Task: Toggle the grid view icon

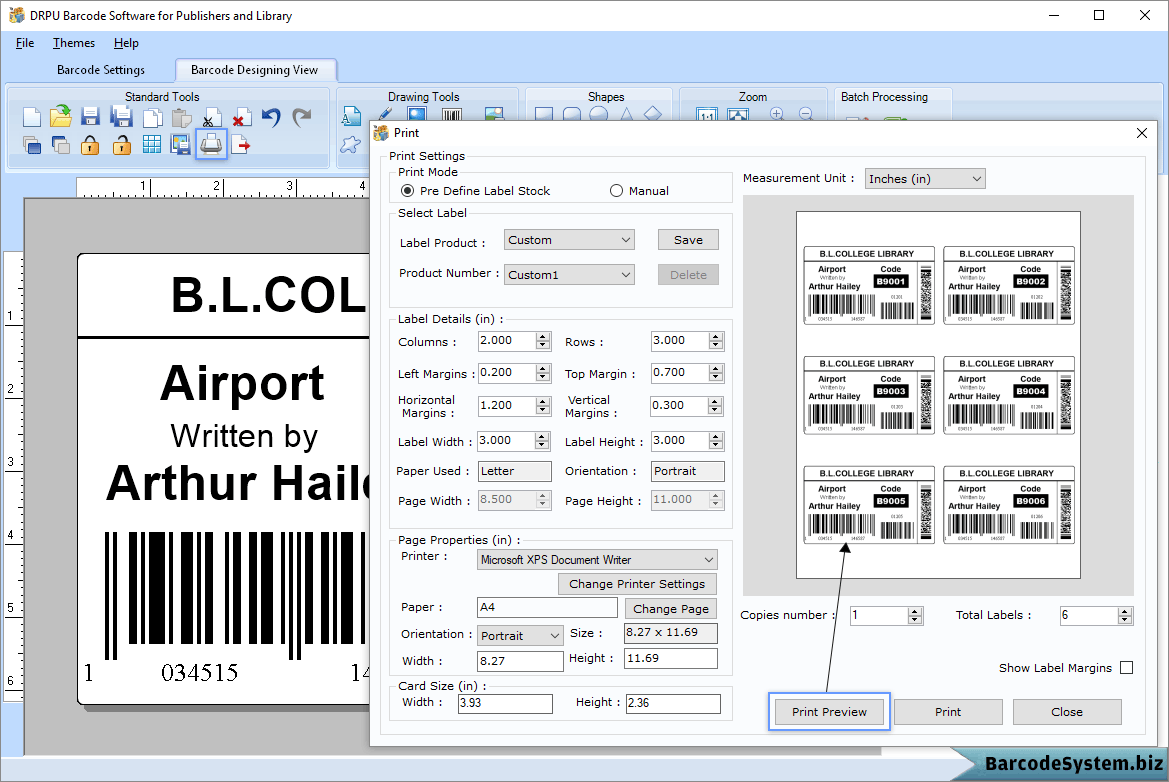Action: [x=151, y=145]
